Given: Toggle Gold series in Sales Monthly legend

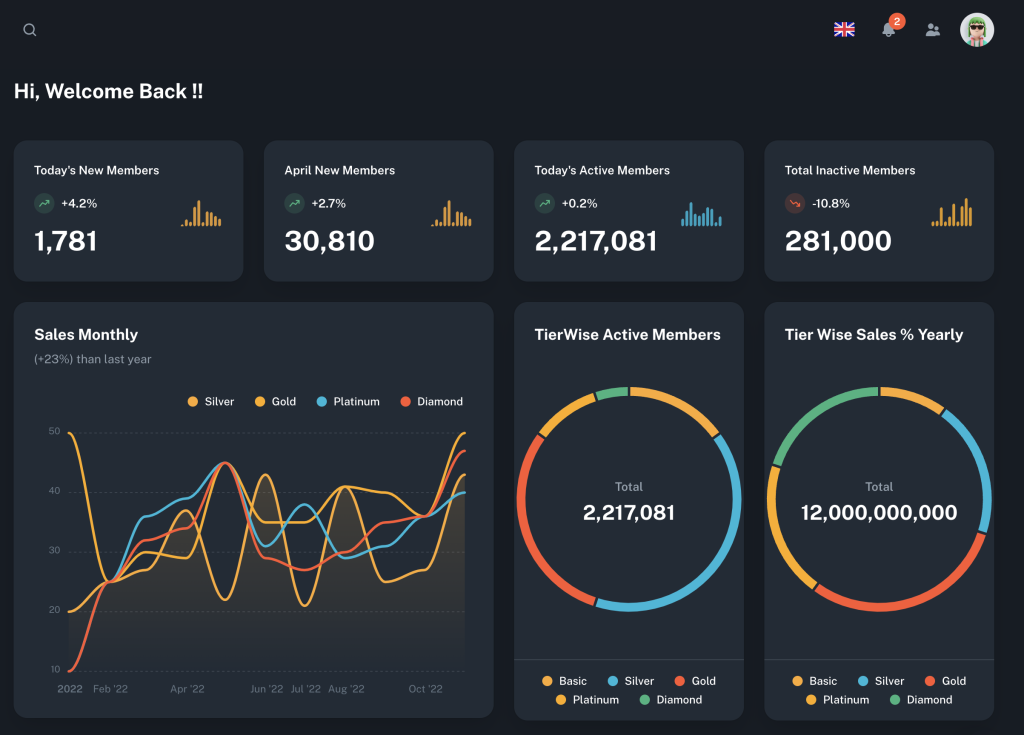Looking at the screenshot, I should [275, 401].
